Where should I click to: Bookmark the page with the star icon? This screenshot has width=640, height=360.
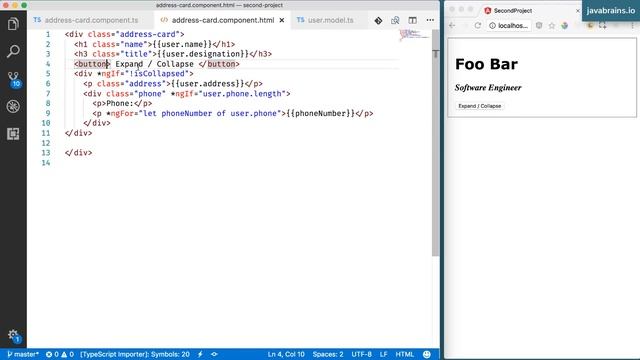pyautogui.click(x=552, y=25)
